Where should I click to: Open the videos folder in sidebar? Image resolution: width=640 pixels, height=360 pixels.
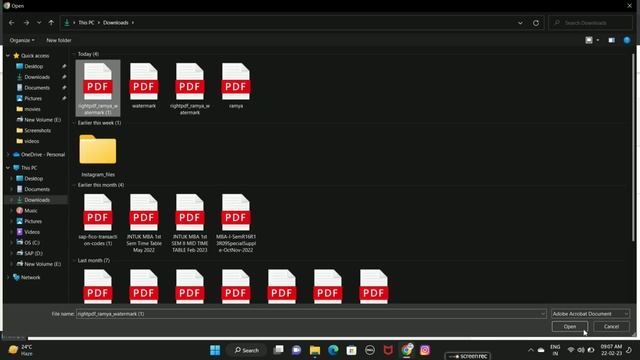[31, 141]
